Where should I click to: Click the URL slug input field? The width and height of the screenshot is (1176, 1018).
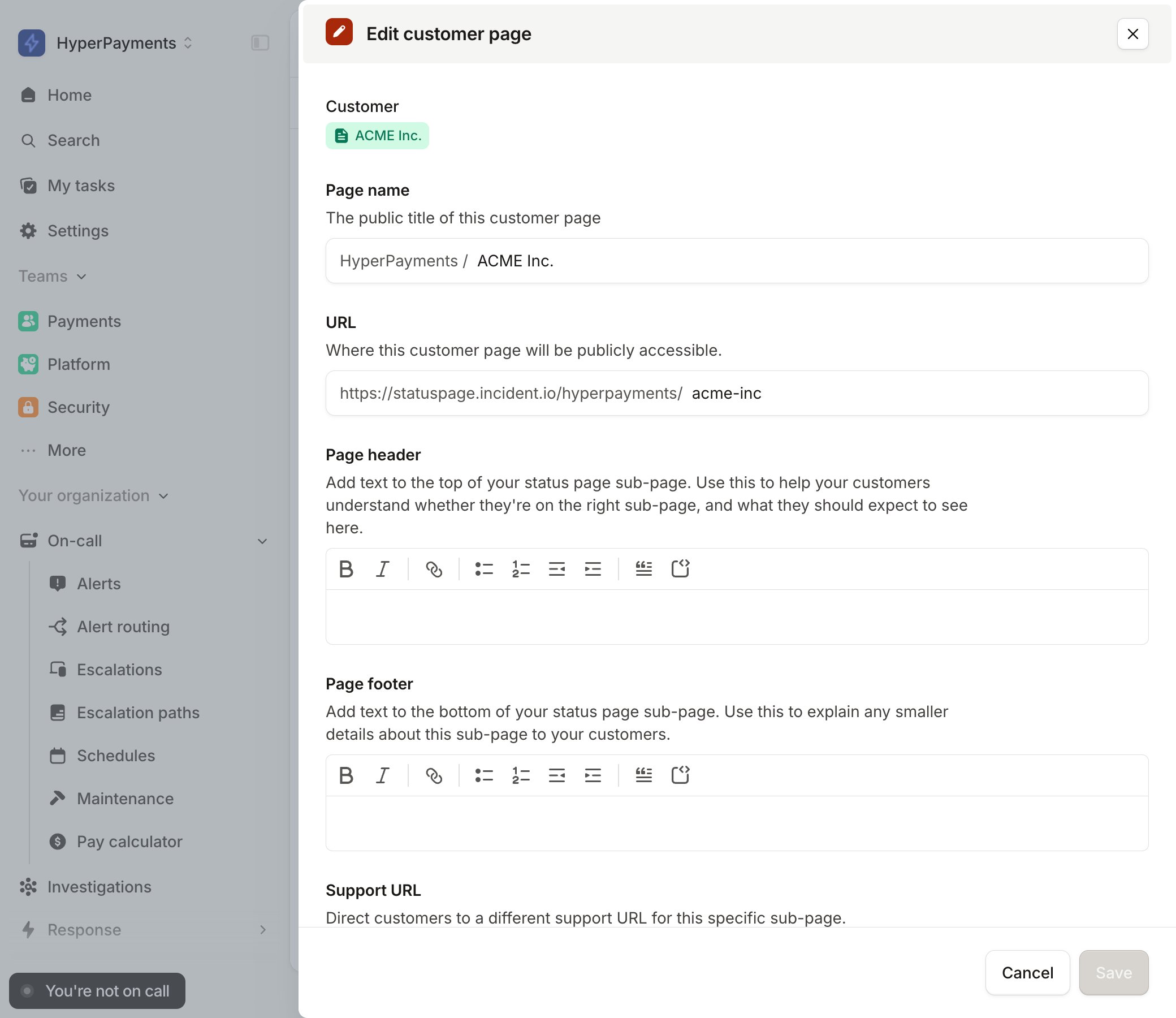(x=737, y=393)
